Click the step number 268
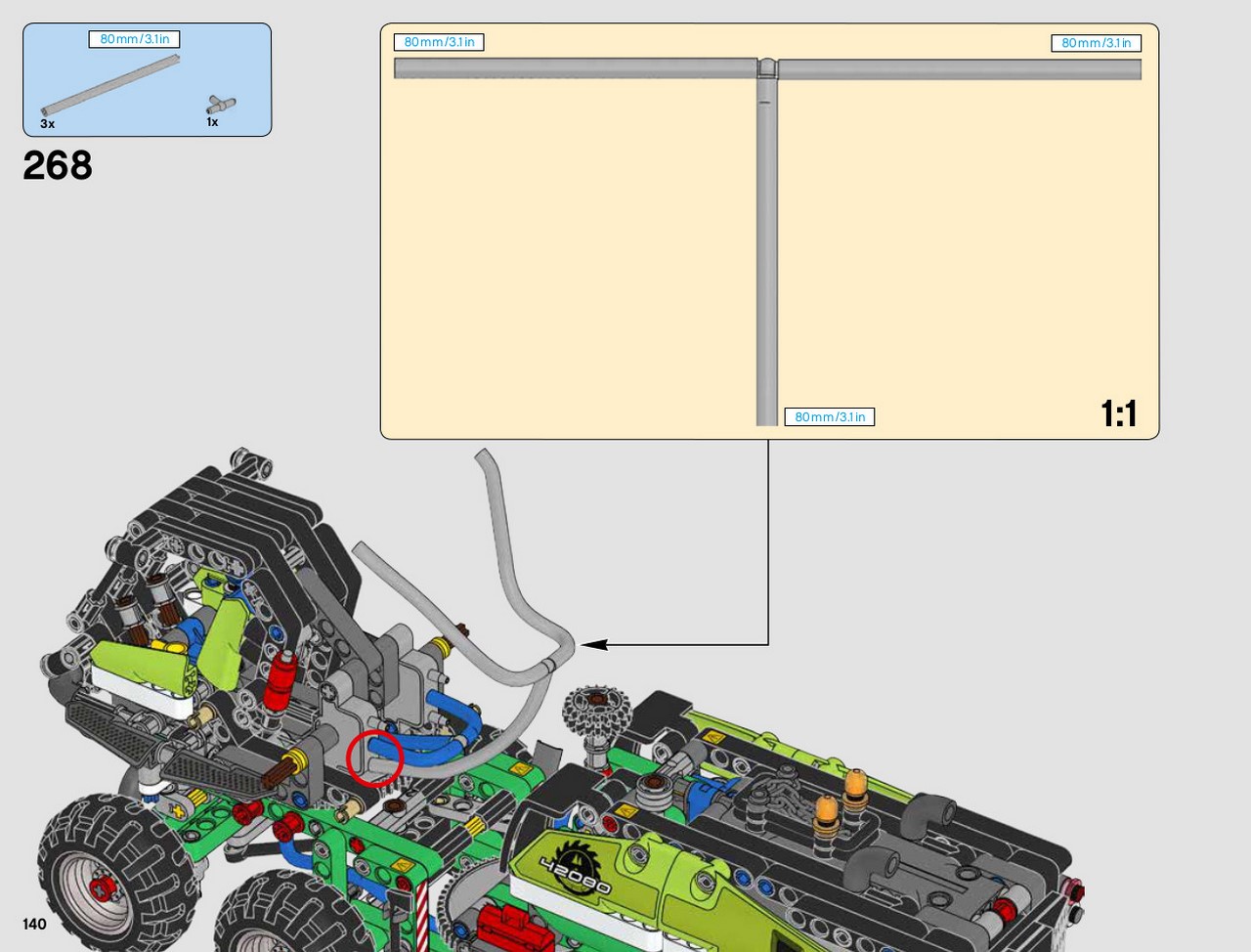Image resolution: width=1251 pixels, height=952 pixels. 58,165
